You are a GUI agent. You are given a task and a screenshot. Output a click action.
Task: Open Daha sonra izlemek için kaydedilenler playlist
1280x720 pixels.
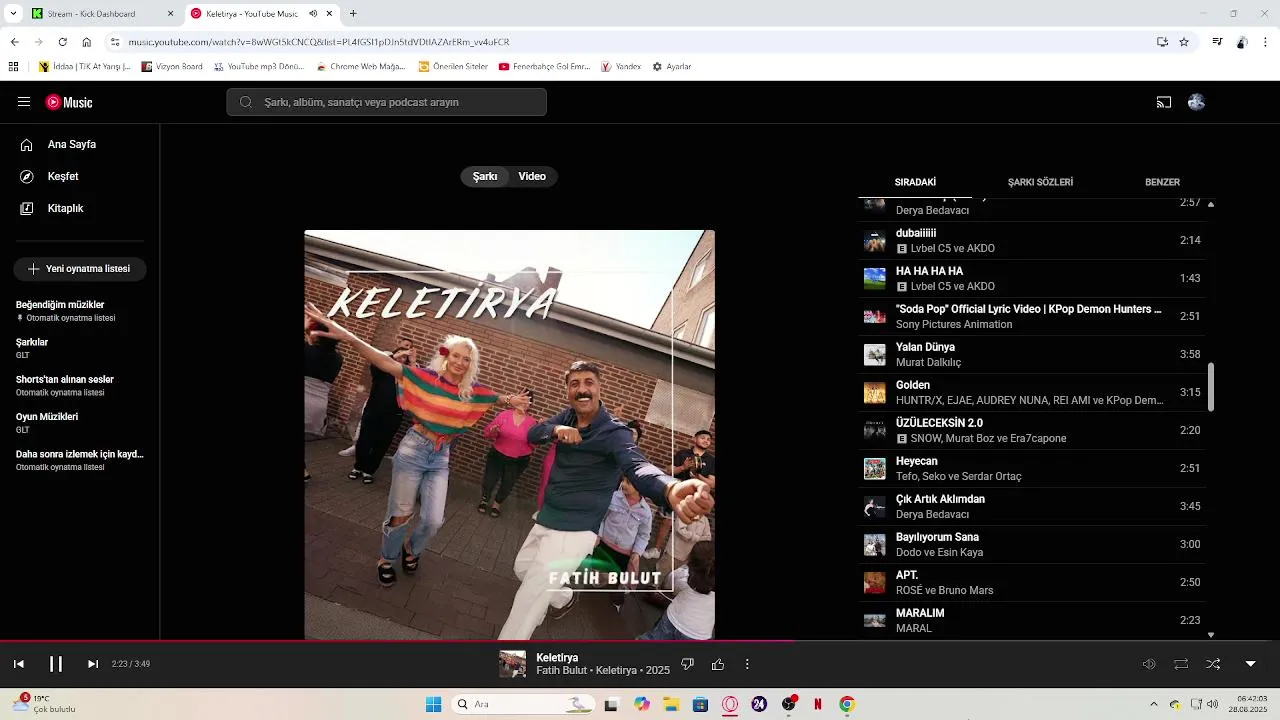tap(80, 460)
